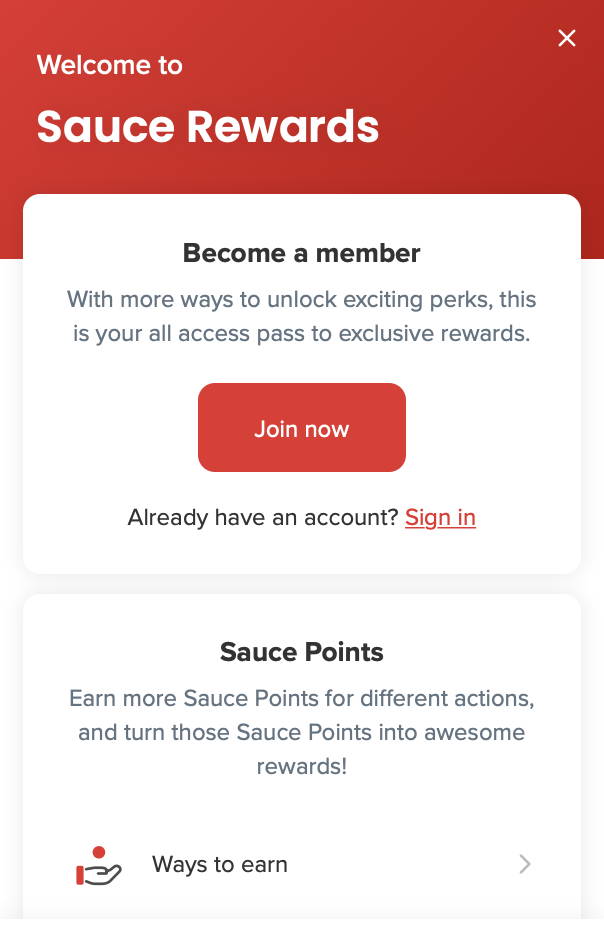Select the Sauce Rewards title heading
Viewport: 604px width, 932px height.
click(207, 127)
